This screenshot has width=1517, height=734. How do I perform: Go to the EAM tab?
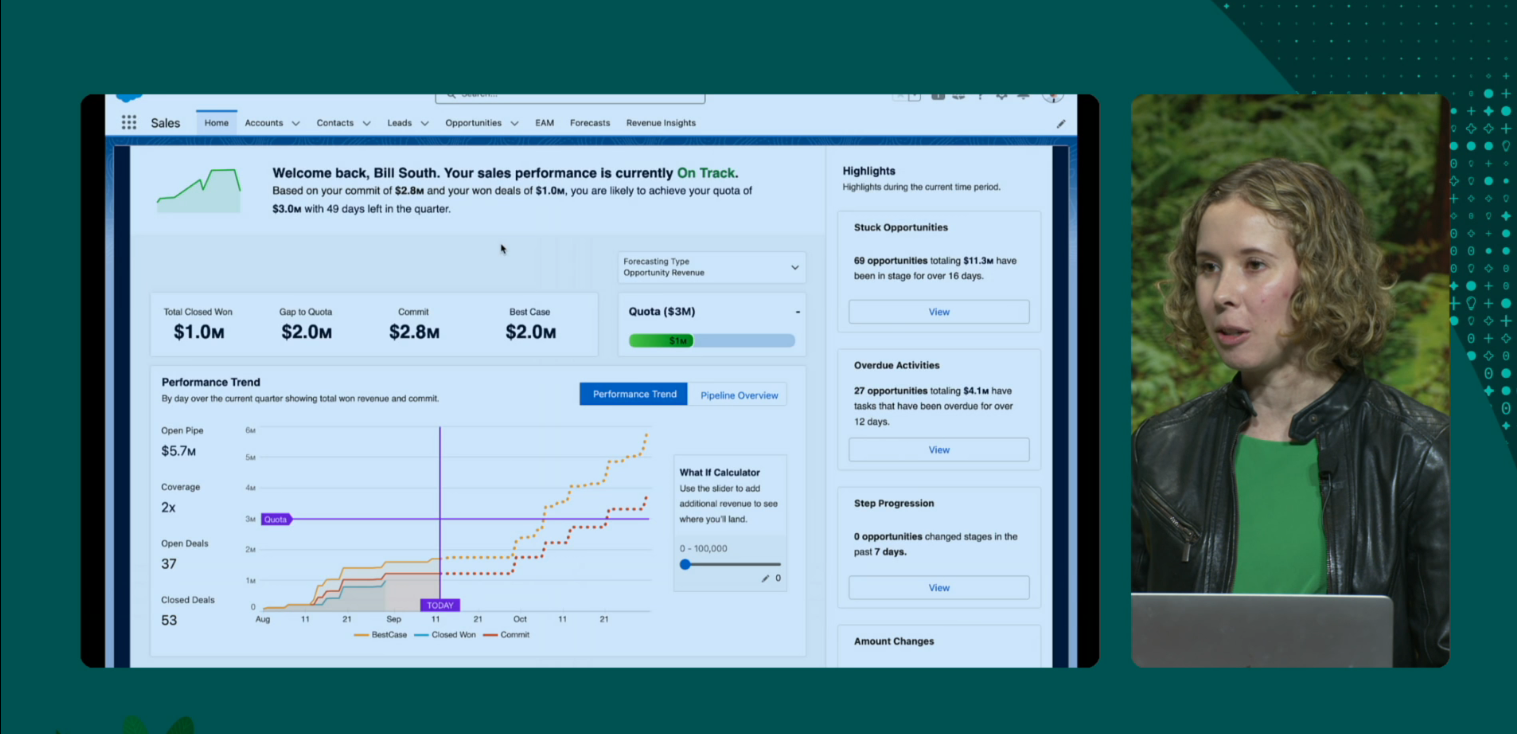tap(544, 123)
